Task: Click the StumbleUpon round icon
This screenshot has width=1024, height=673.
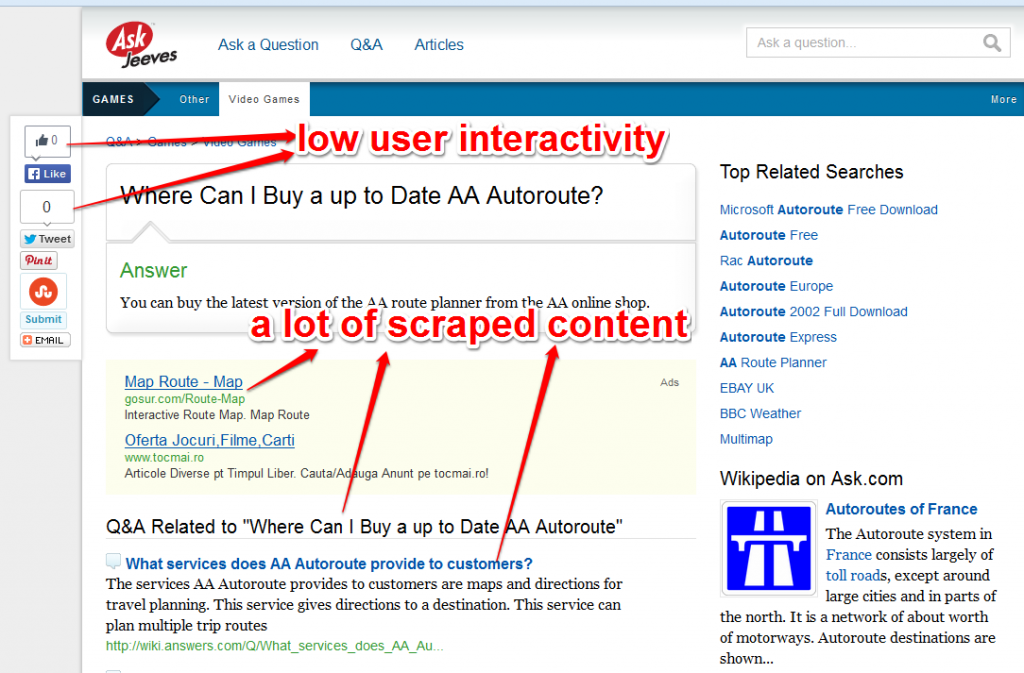Action: point(44,292)
